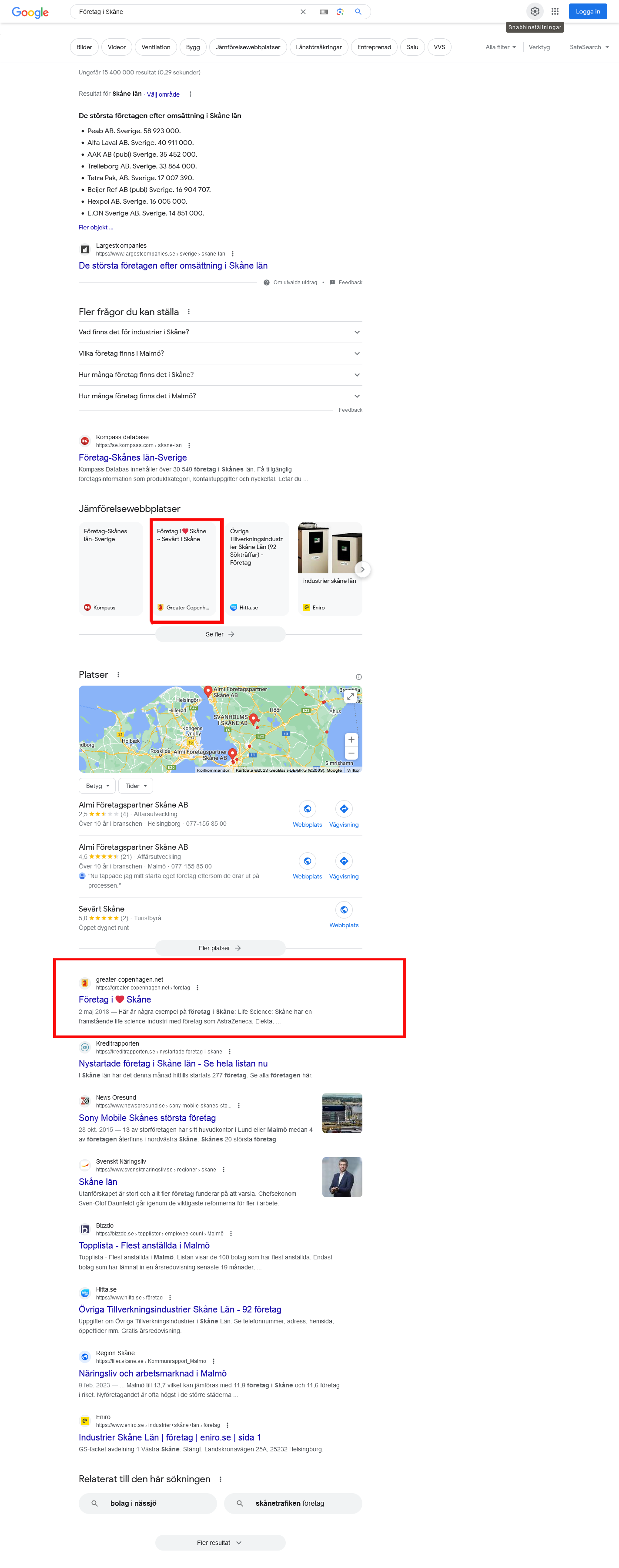Click Om utvalda utdrag link
619x1568 pixels.
[291, 283]
